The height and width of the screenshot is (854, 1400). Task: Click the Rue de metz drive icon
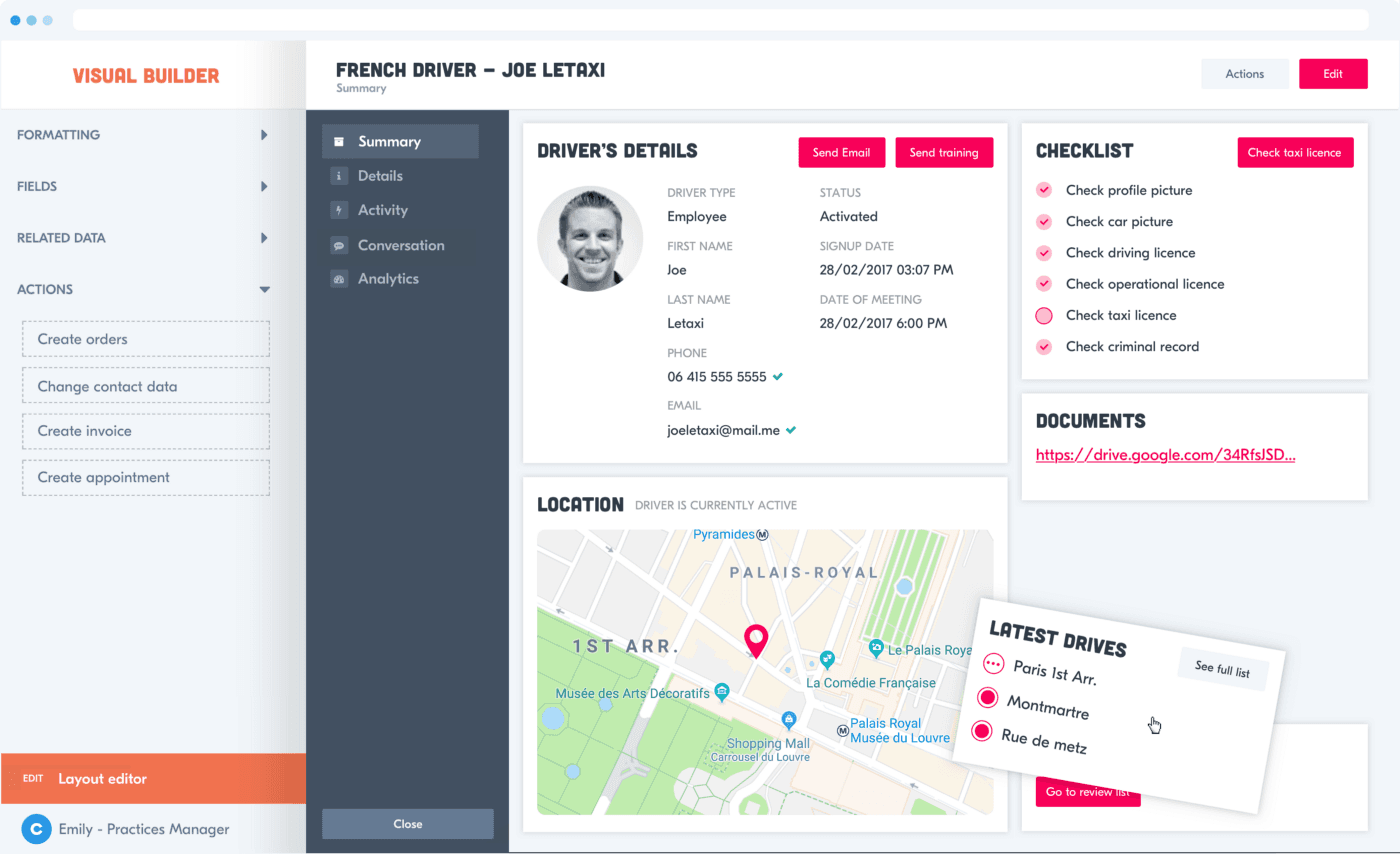coord(982,731)
